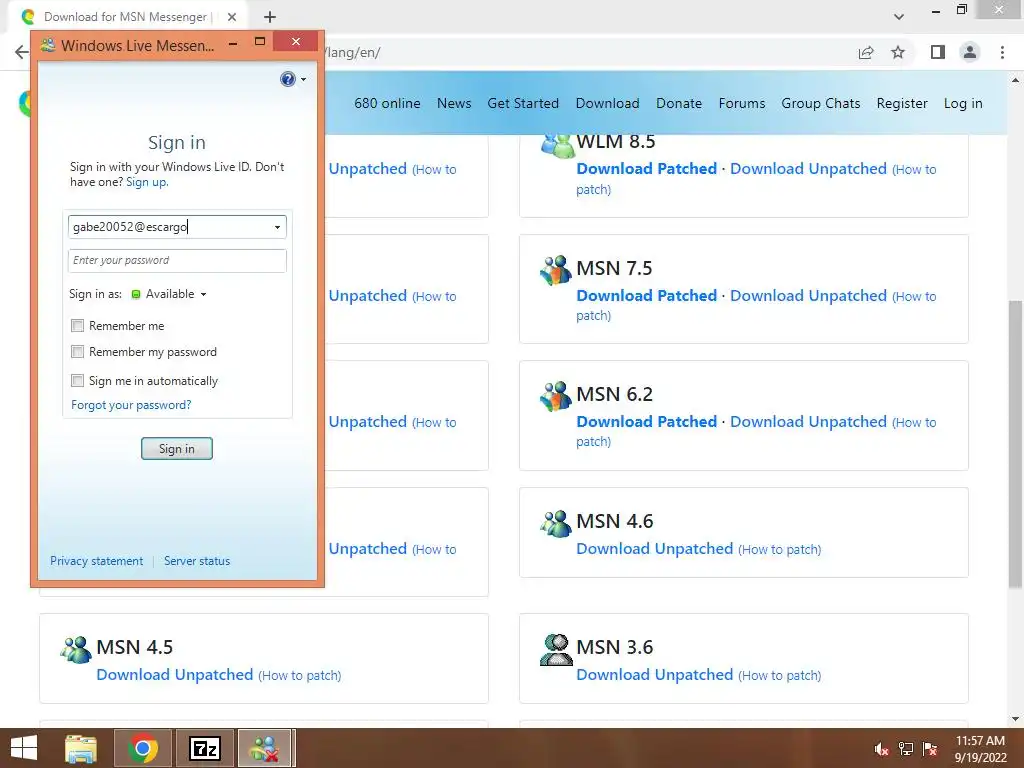This screenshot has width=1024, height=768.
Task: Open the Download menu item
Action: pyautogui.click(x=607, y=103)
